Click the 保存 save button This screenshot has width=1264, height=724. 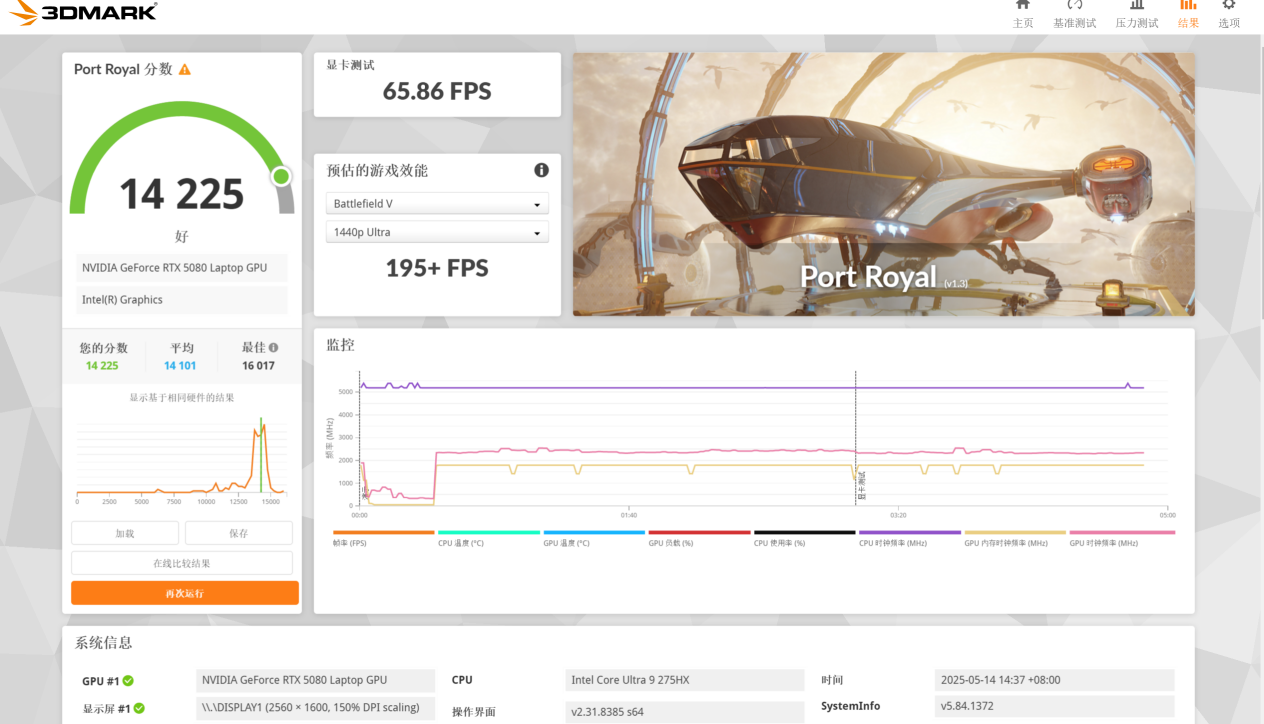pyautogui.click(x=239, y=533)
